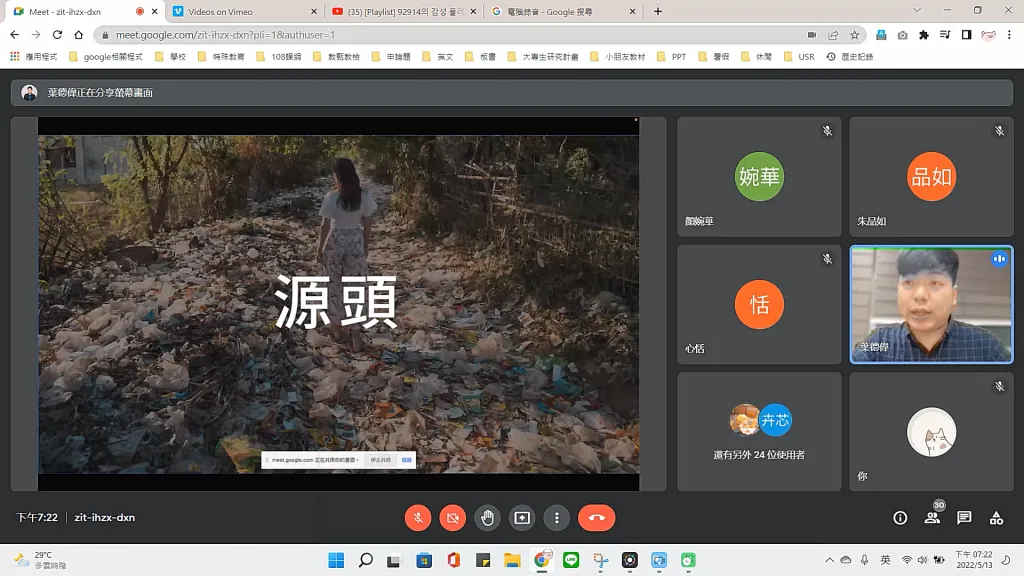The height and width of the screenshot is (576, 1024).
Task: Open the three-dot more options menu
Action: [x=556, y=518]
